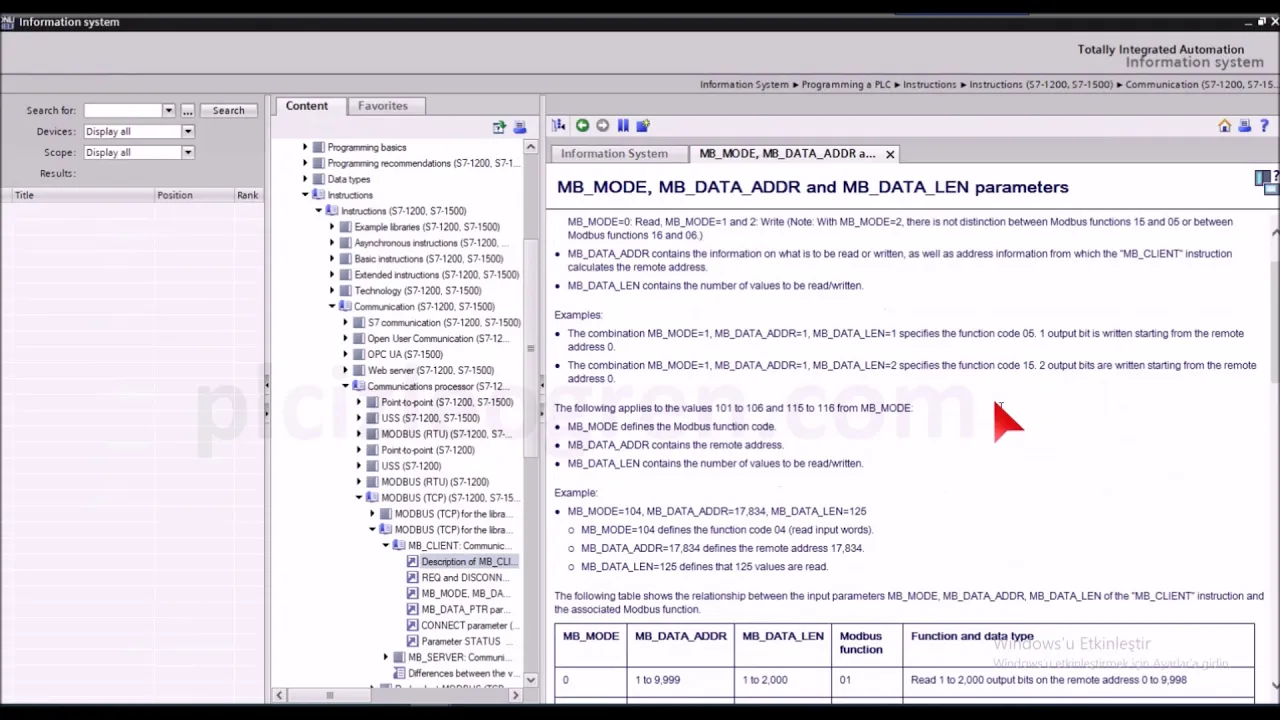Expand Basic instructions (S7-1200, S7-1500)
This screenshot has width=1280, height=720.
333,259
